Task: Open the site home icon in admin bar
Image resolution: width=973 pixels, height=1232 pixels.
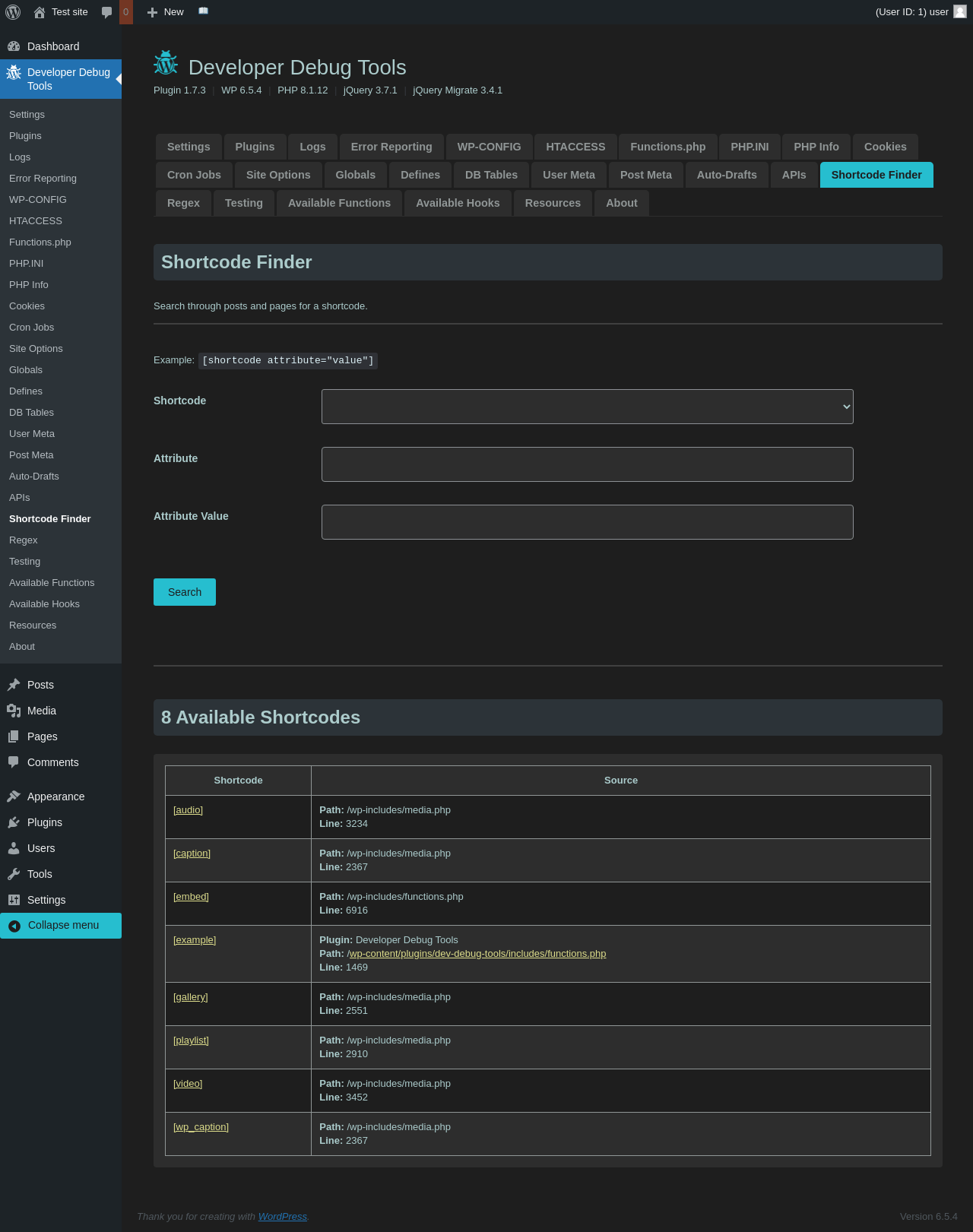Action: click(40, 12)
